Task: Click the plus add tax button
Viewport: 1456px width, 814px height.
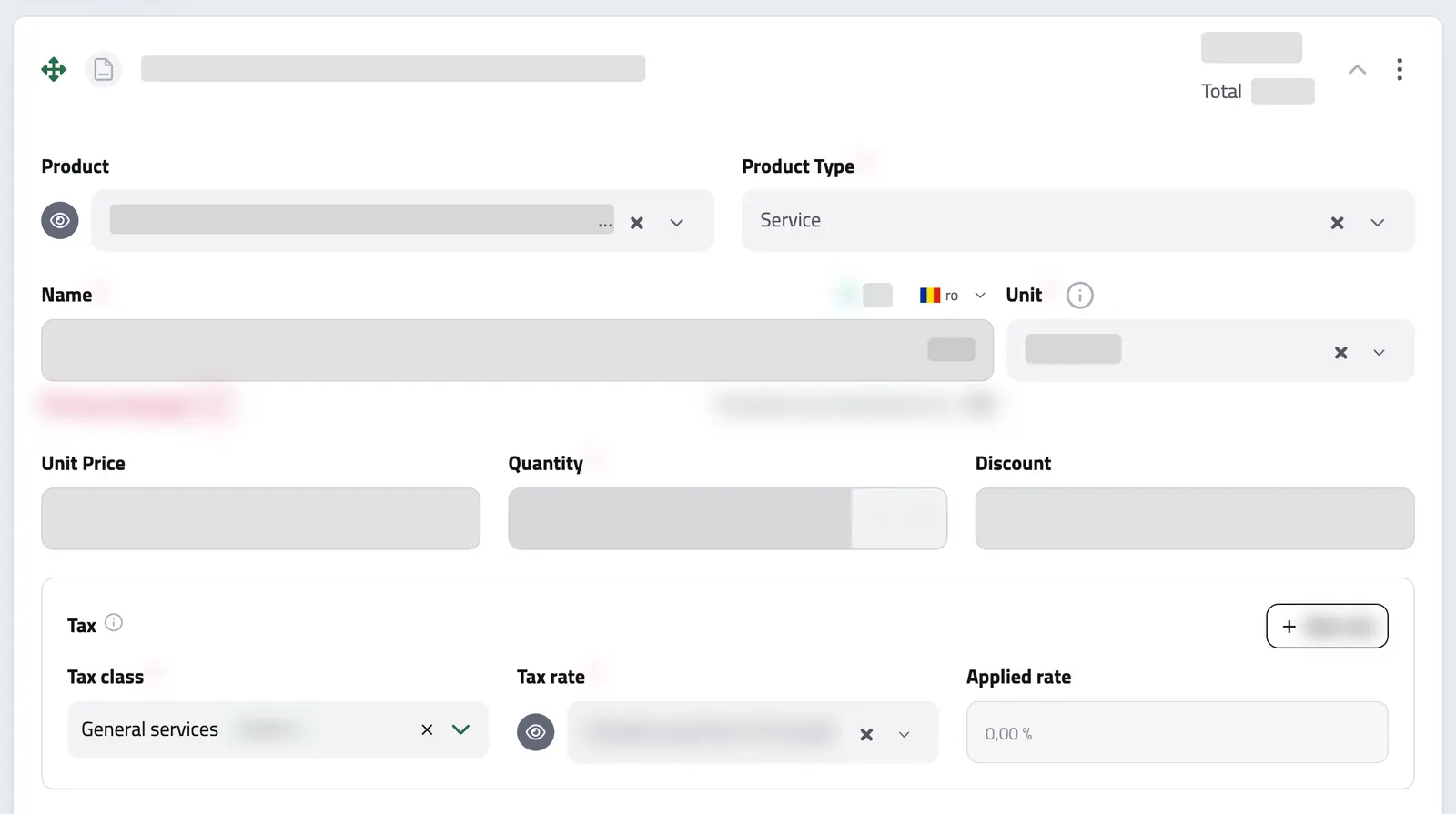Action: [x=1327, y=627]
